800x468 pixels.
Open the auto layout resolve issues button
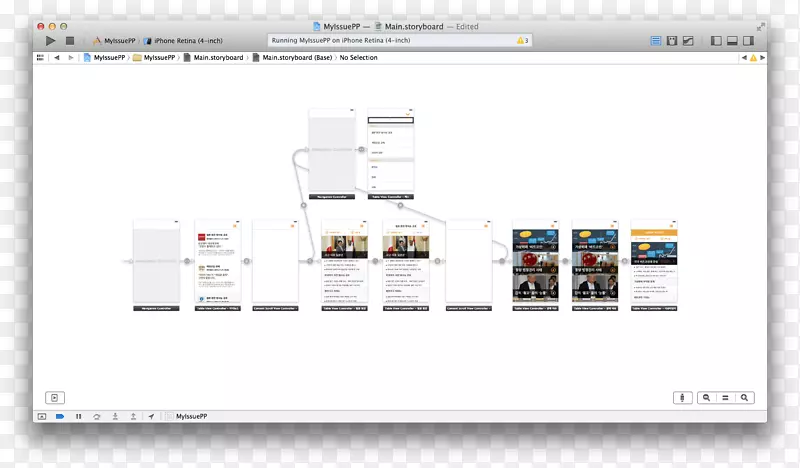pyautogui.click(x=683, y=398)
